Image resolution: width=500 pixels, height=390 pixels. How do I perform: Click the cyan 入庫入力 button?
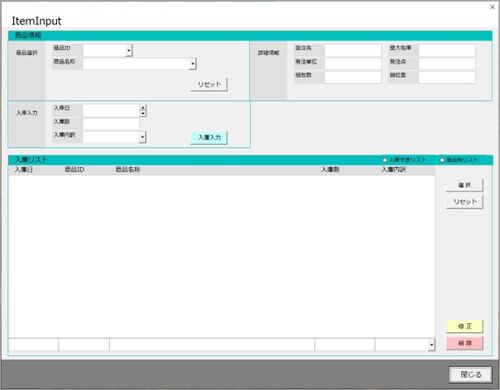(209, 137)
